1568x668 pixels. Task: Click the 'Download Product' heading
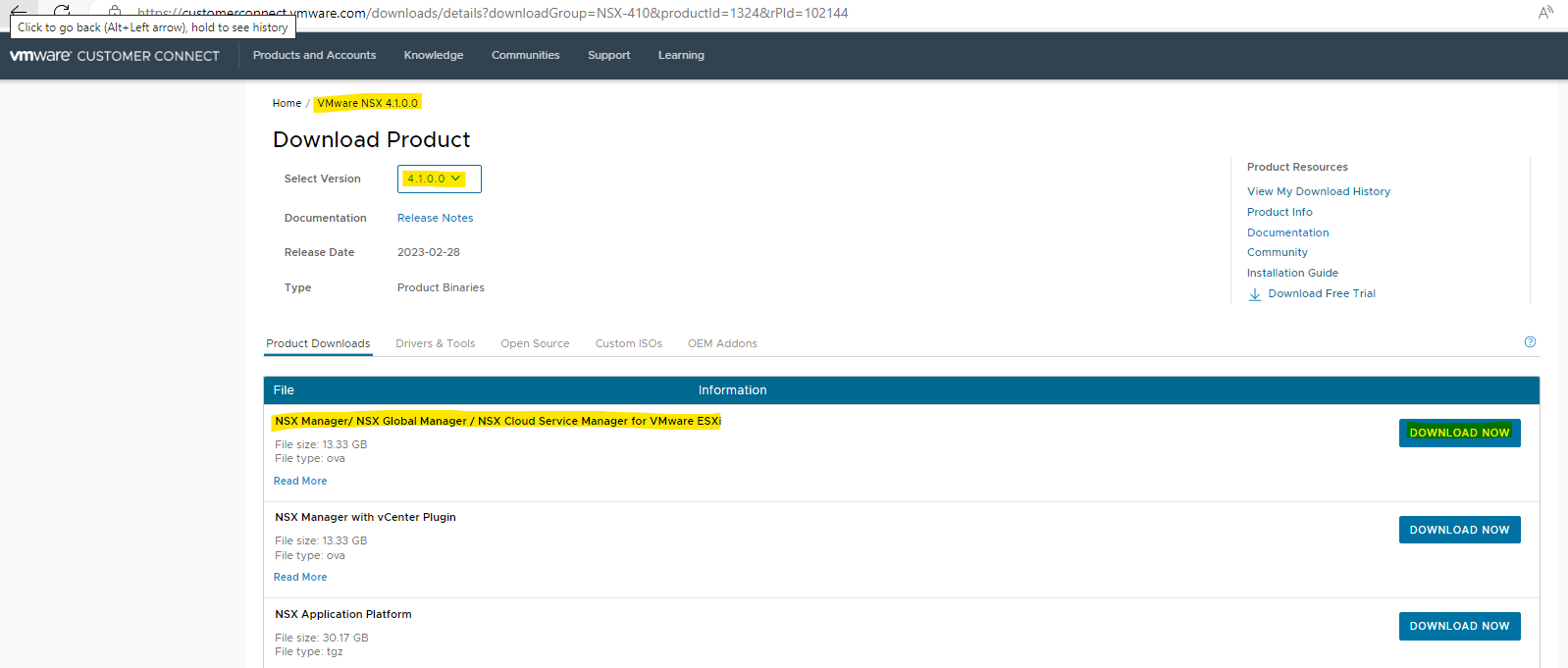(x=372, y=140)
